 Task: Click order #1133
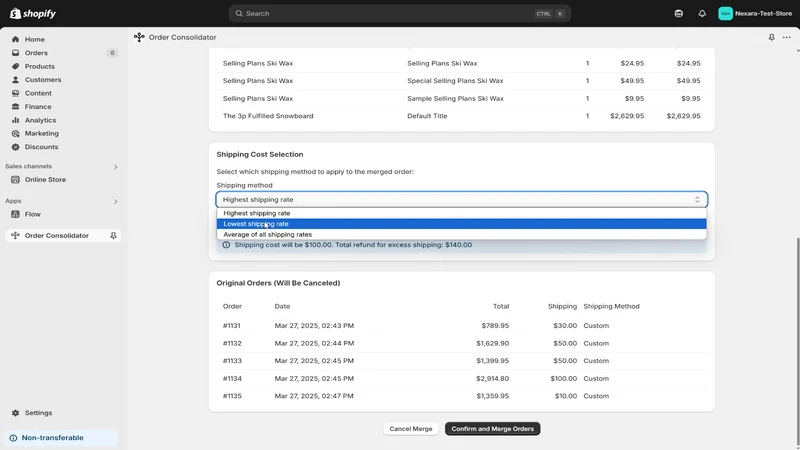232,361
